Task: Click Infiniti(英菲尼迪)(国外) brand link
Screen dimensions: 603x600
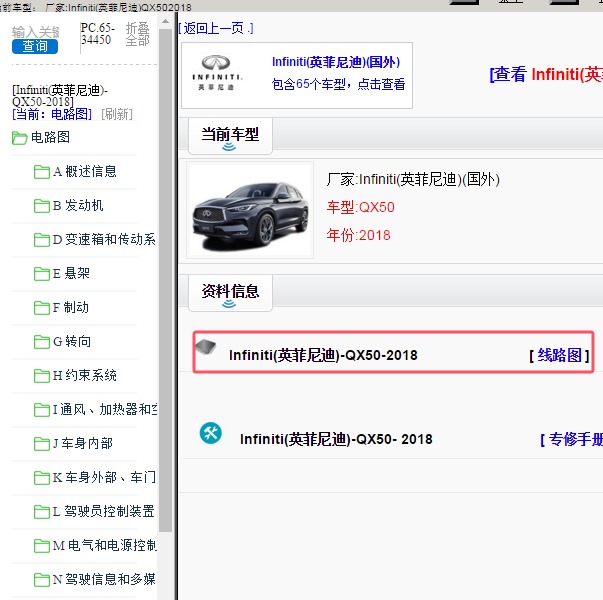Action: coord(336,62)
